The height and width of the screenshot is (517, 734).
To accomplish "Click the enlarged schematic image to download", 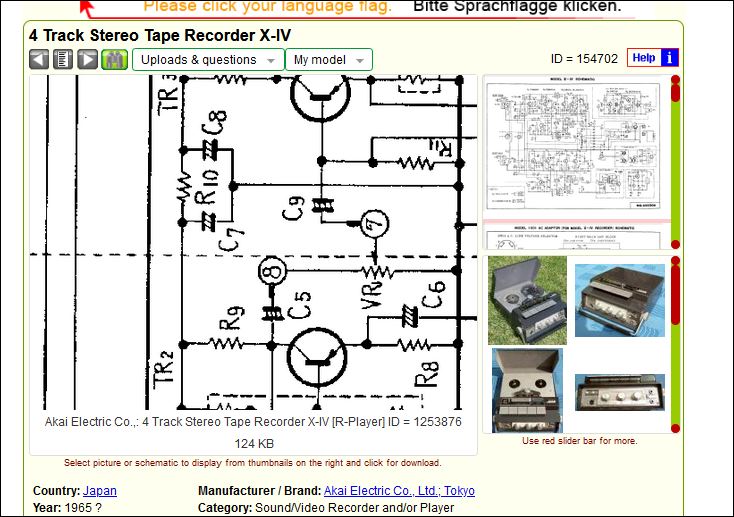I will tap(253, 243).
